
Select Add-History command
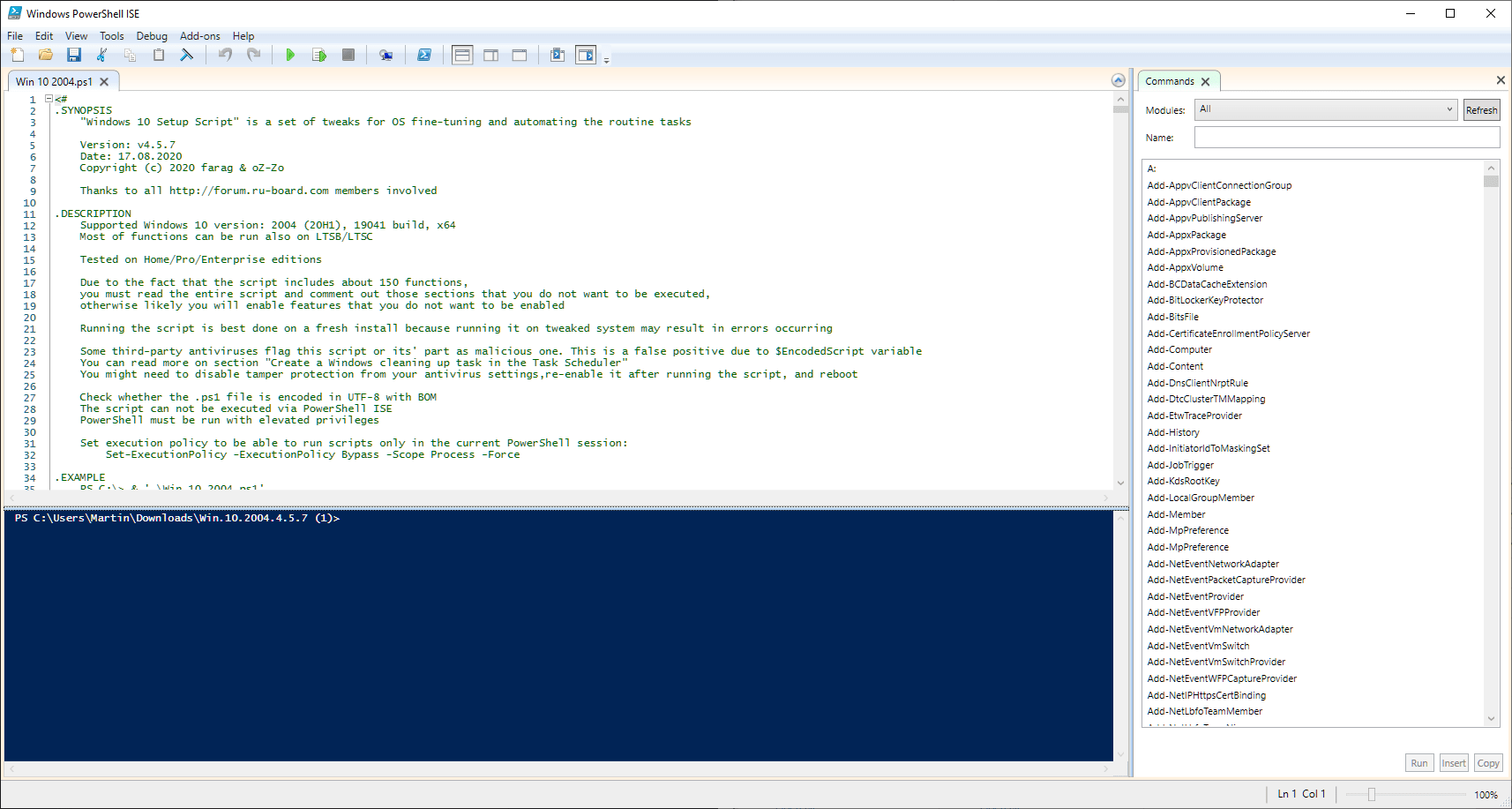coord(1173,432)
